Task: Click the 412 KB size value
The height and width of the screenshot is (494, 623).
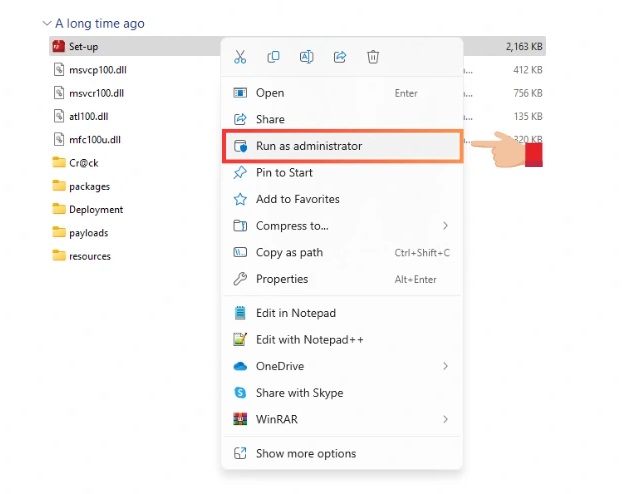Action: (528, 70)
